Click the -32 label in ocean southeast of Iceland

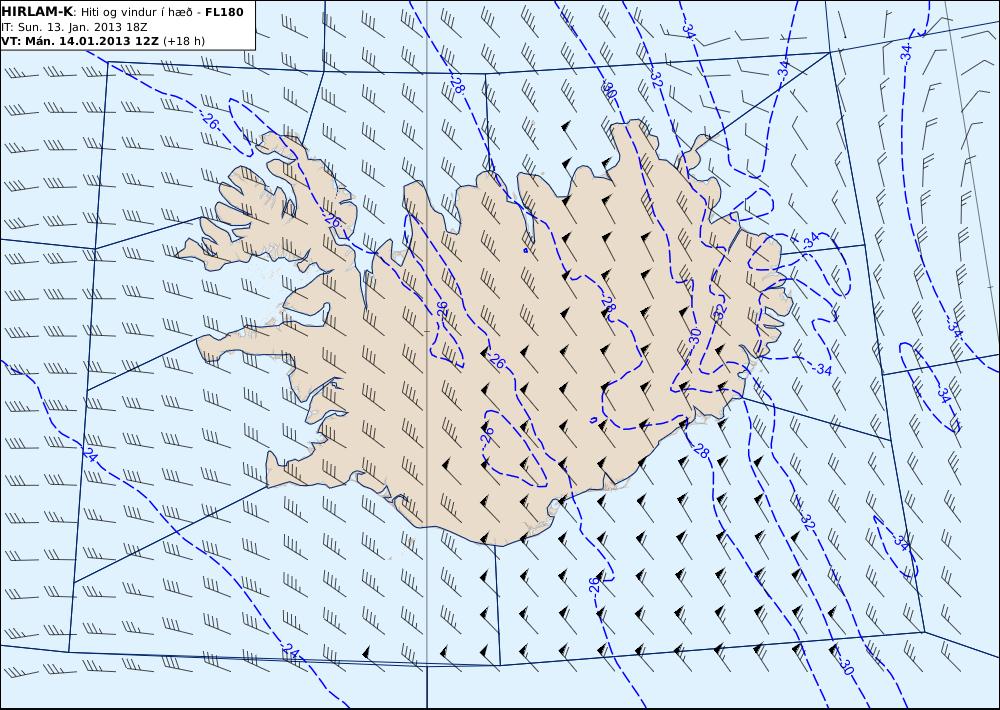point(806,521)
